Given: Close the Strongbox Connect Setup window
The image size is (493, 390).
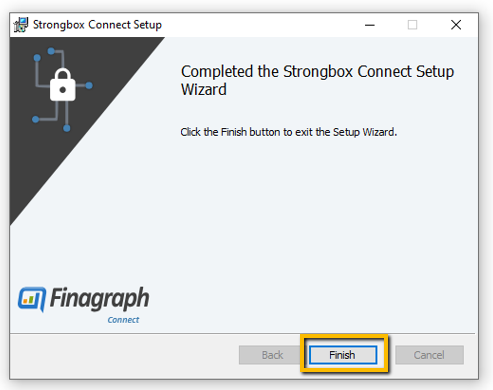Looking at the screenshot, I should pos(456,25).
